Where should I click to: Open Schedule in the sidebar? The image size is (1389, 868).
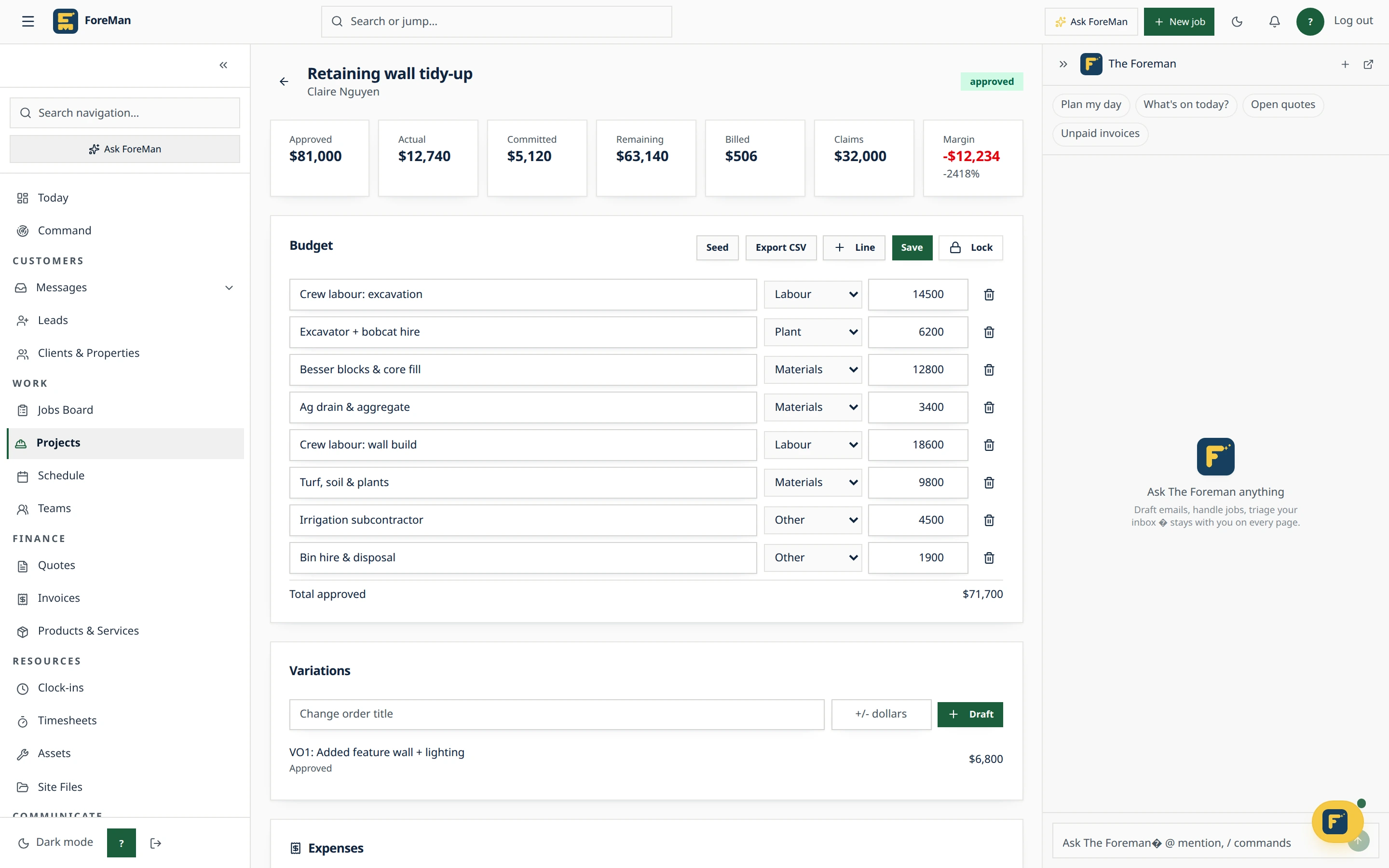pos(125,476)
